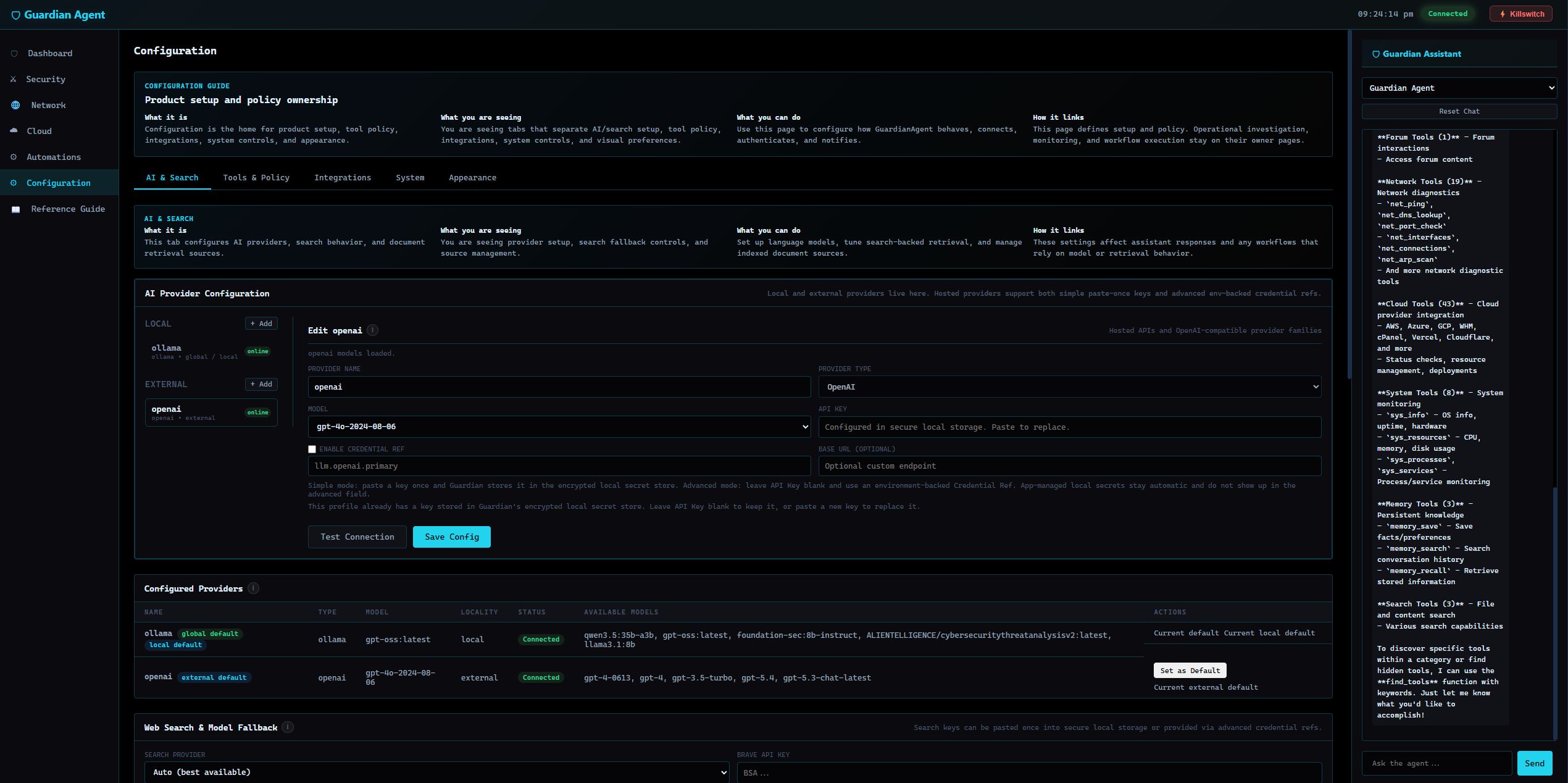Viewport: 1568px width, 783px height.
Task: Open the Provider Type dropdown
Action: click(1070, 387)
